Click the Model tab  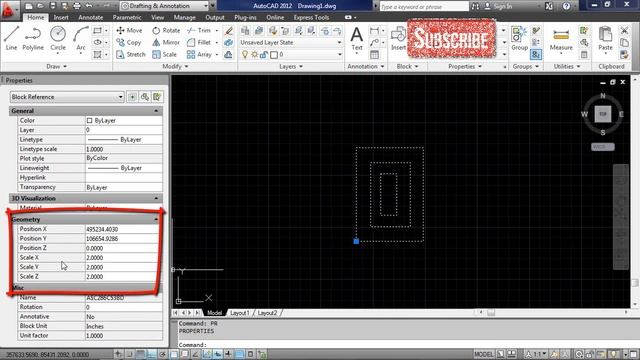click(x=214, y=313)
